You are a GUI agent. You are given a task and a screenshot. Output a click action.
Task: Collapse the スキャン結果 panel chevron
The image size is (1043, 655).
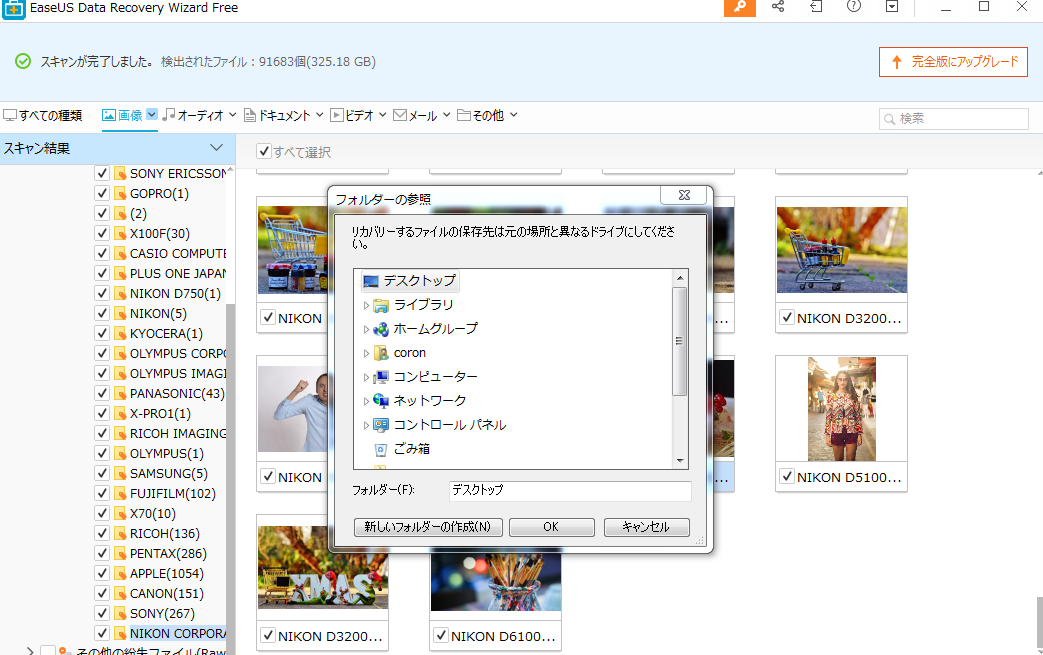pyautogui.click(x=216, y=148)
